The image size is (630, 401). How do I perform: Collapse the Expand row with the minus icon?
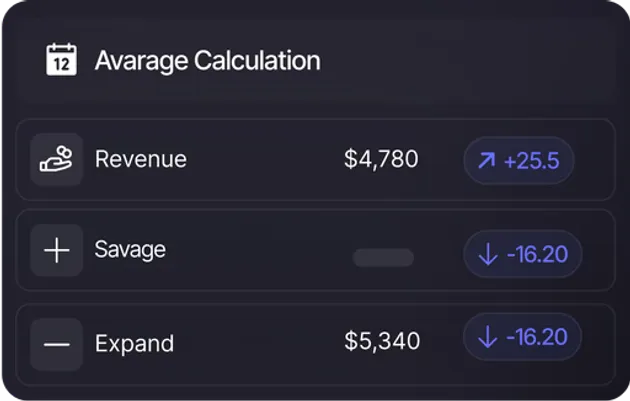(57, 344)
